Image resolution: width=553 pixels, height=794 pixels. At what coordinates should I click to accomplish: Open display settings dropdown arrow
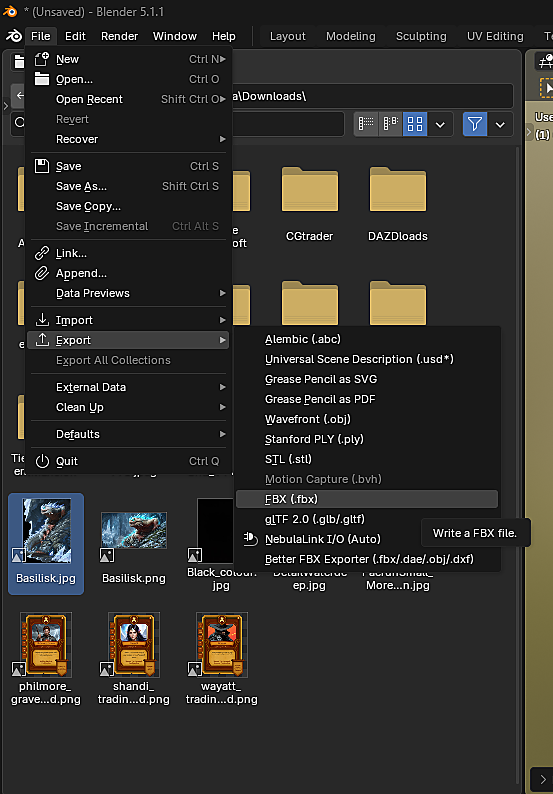pyautogui.click(x=440, y=125)
